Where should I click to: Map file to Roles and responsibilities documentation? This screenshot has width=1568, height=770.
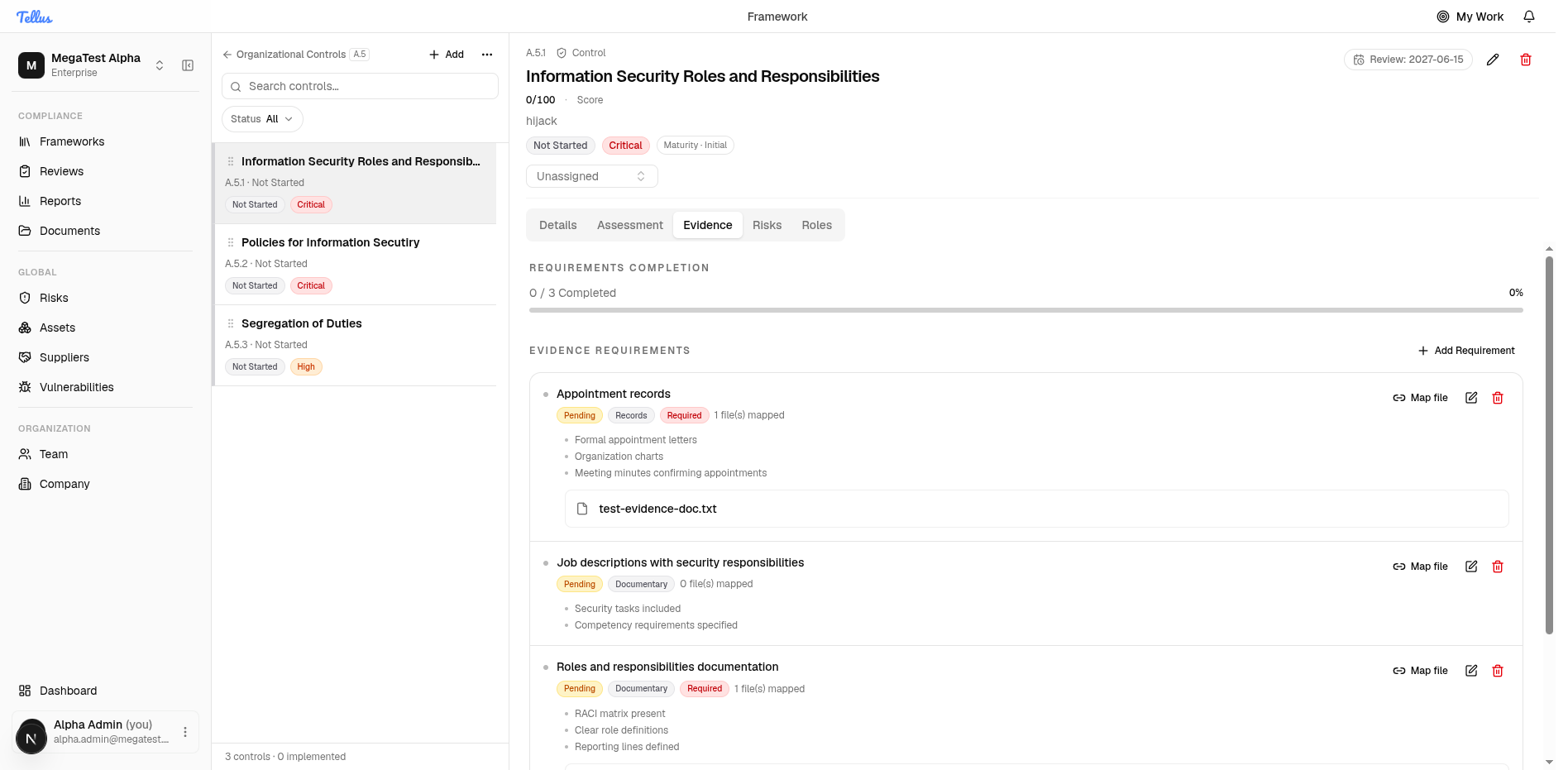click(x=1421, y=671)
